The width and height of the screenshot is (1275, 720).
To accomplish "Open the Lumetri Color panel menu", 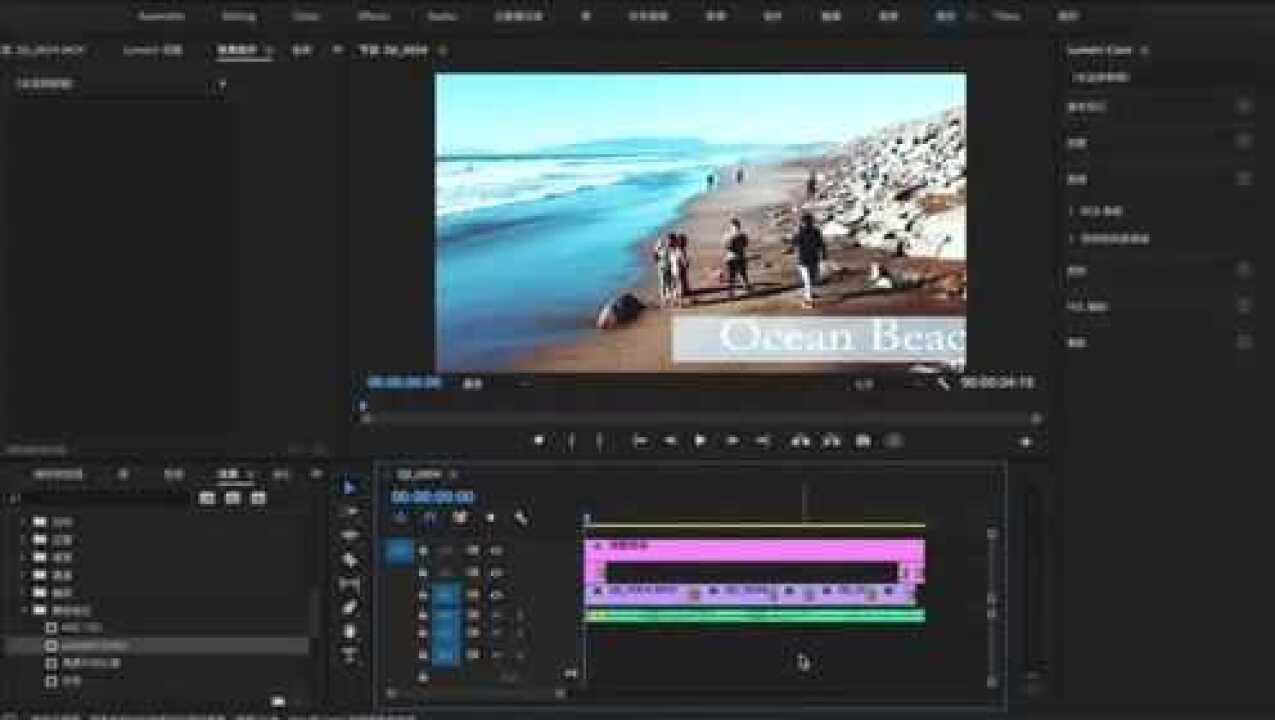I will pyautogui.click(x=1145, y=50).
